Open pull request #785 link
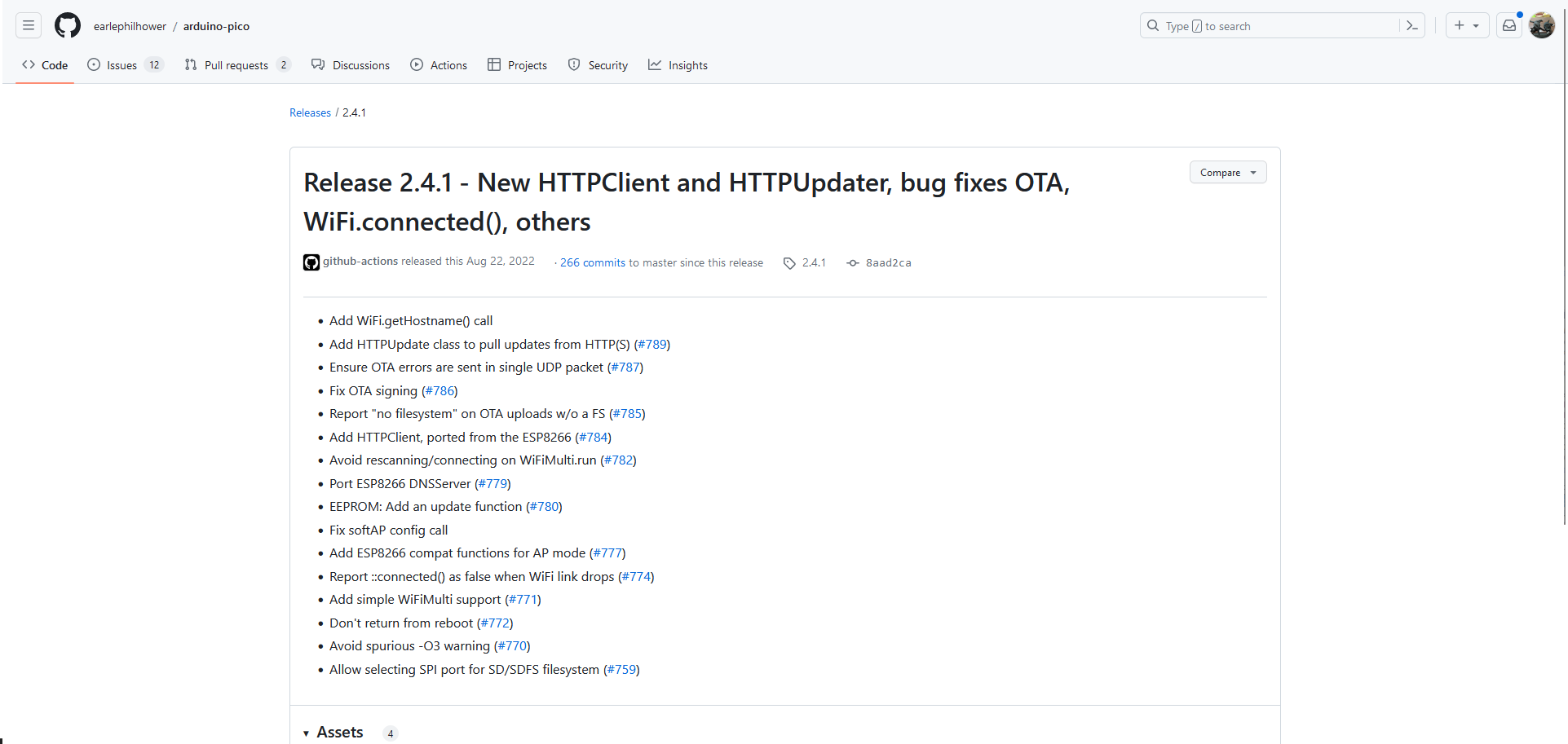Viewport: 1568px width, 744px height. coord(627,413)
